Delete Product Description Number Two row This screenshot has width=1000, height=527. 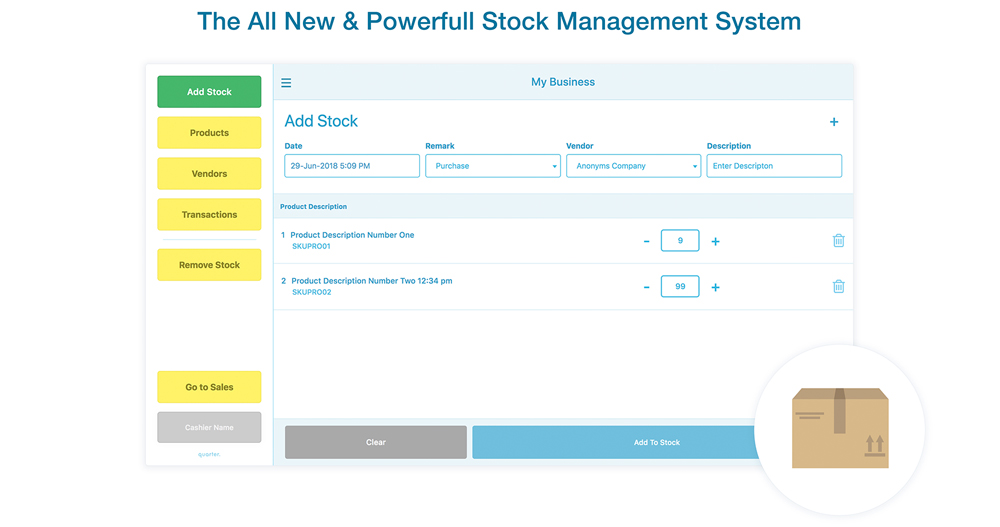click(x=838, y=287)
